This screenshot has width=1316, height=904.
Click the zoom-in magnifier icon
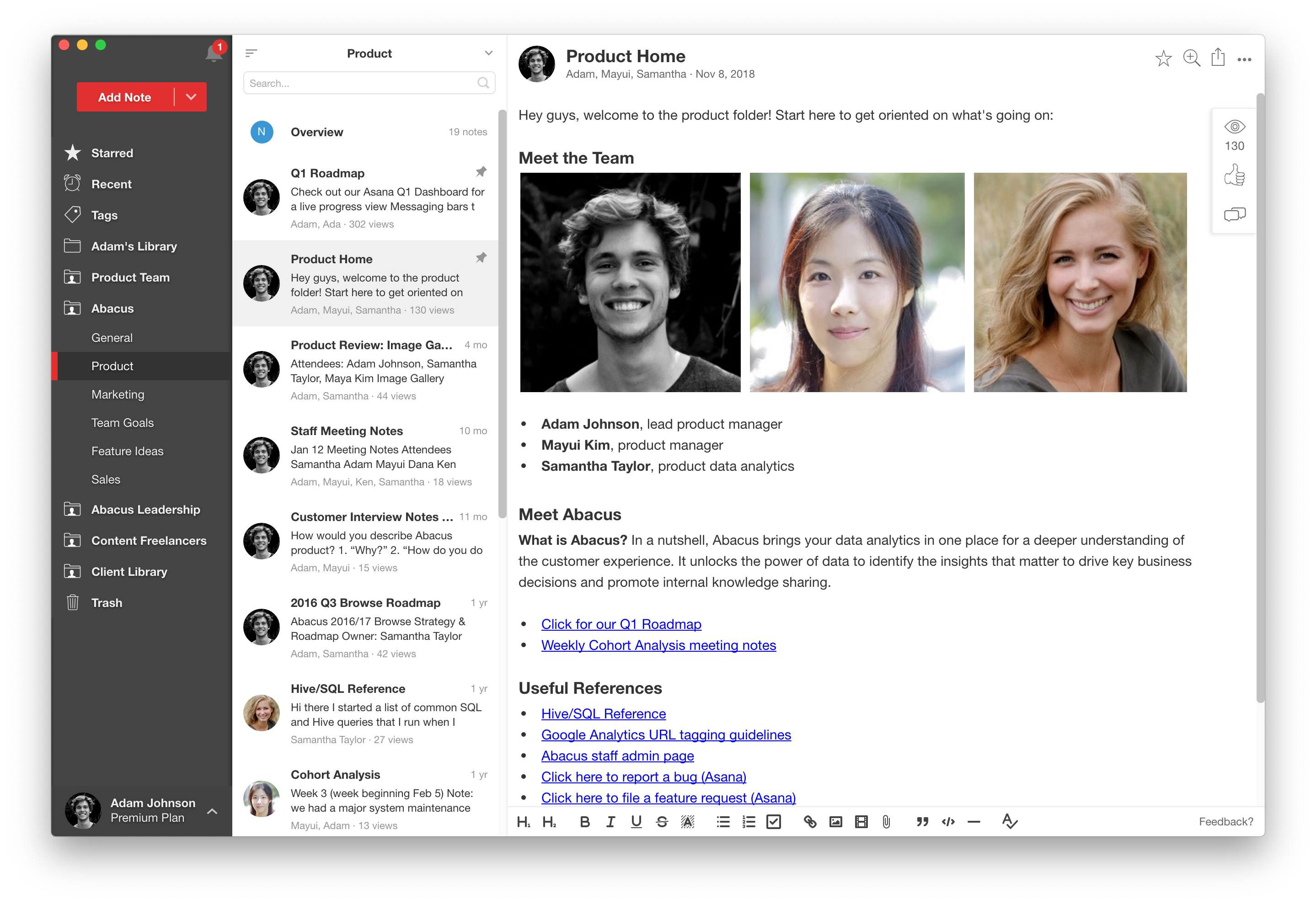(1191, 58)
